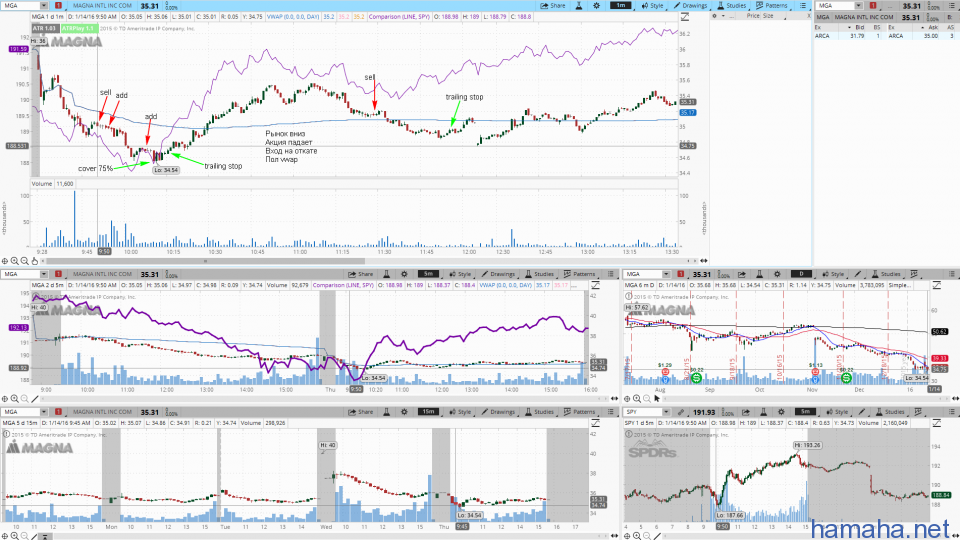Click green dividend marker near Sep on the daily chart
960x540 pixels.
pos(696,378)
